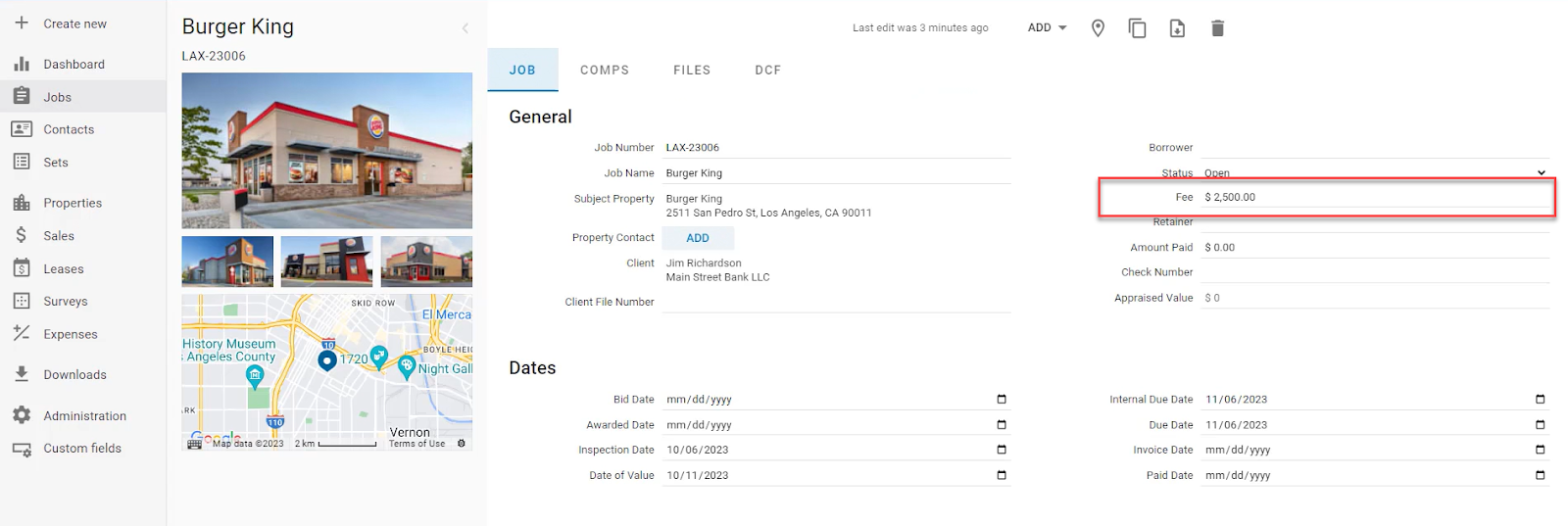The image size is (1568, 526).
Task: Switch to the COMPS tab
Action: [605, 70]
